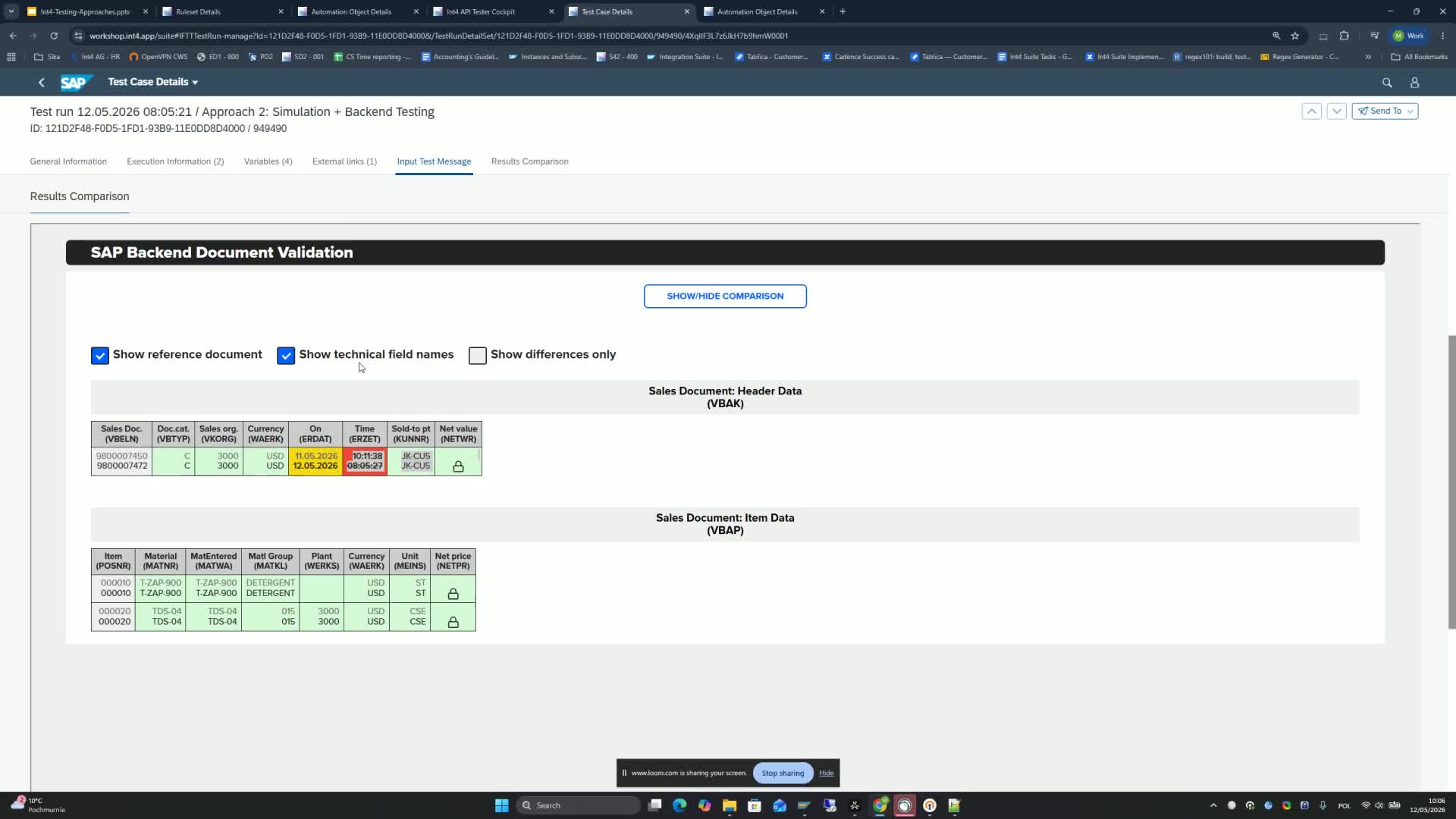This screenshot has width=1456, height=819.
Task: Open user profile icon in SAP header
Action: point(1414,83)
